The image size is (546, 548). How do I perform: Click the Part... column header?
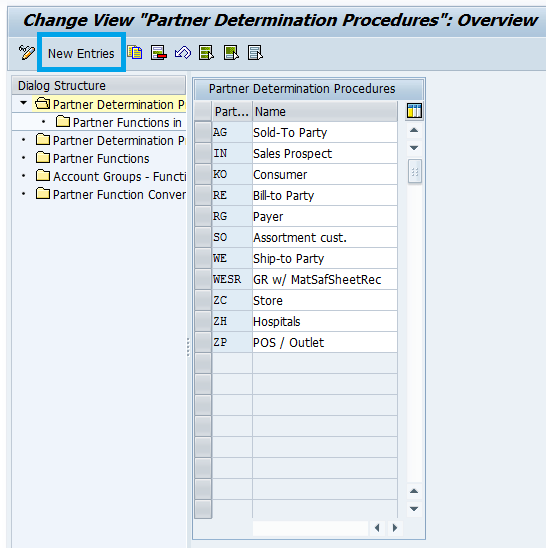(x=232, y=111)
